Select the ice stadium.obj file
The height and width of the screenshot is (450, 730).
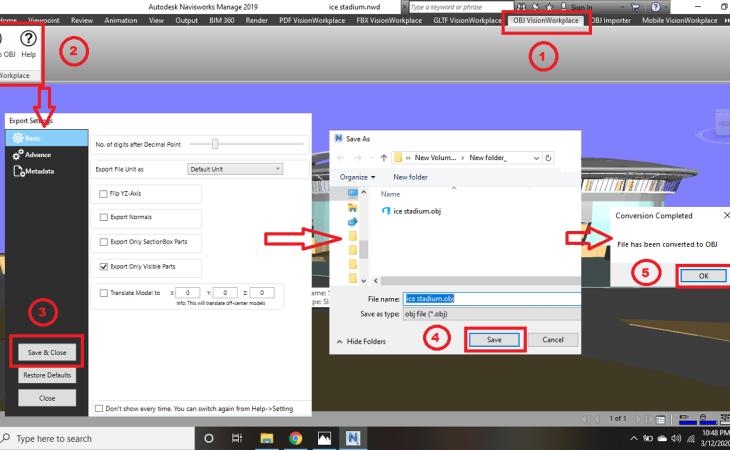[411, 211]
